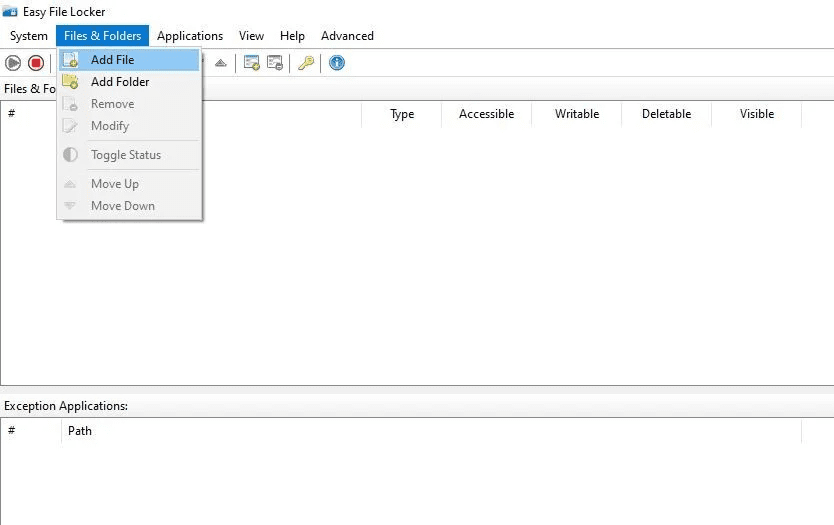Open the View menu

click(251, 36)
